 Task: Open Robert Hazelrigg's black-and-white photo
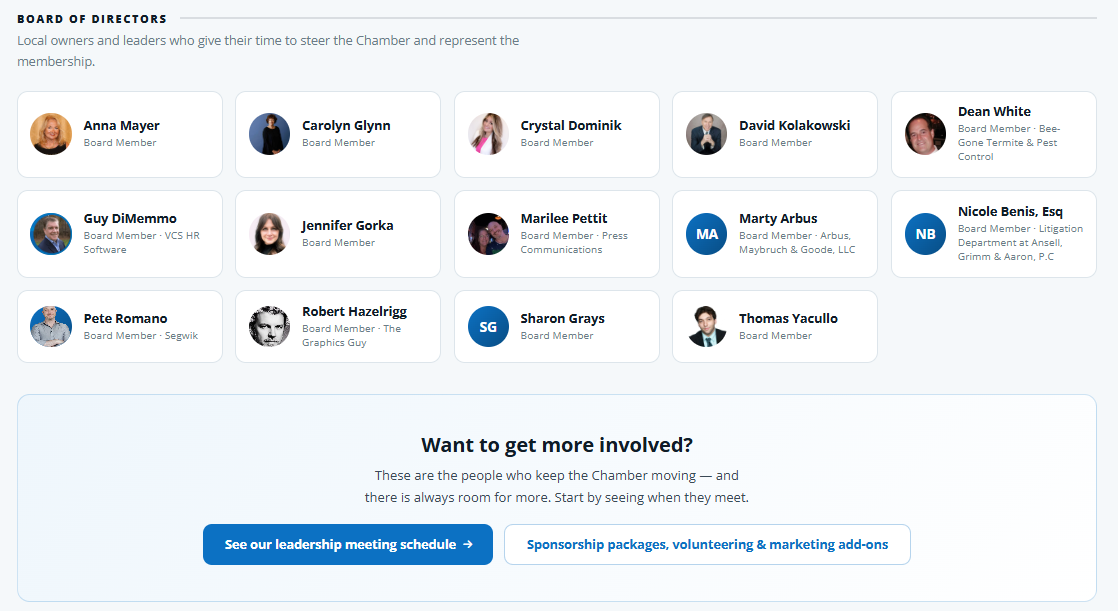tap(270, 327)
